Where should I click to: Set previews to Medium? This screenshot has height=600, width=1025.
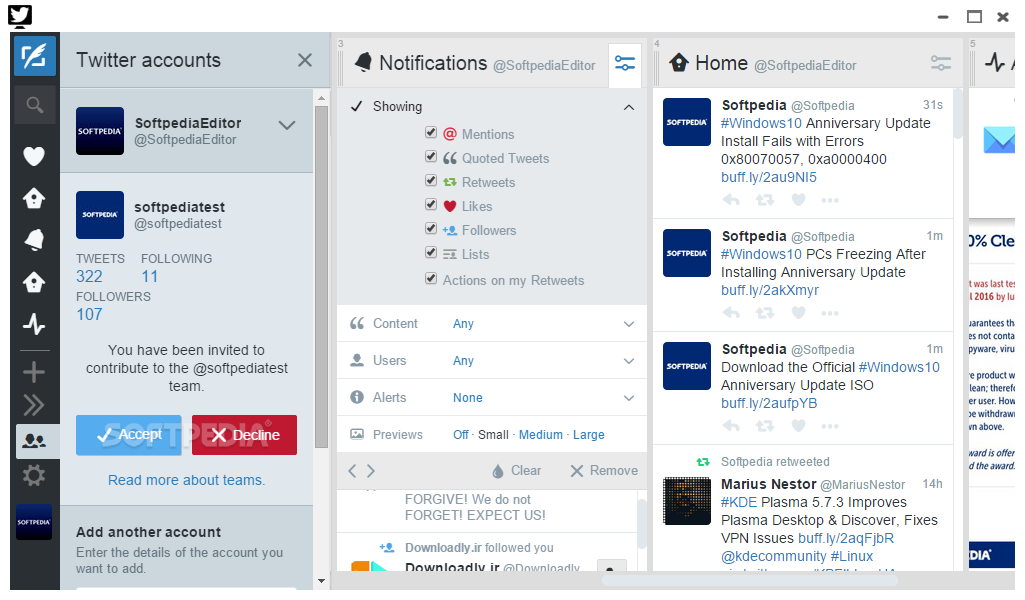541,435
